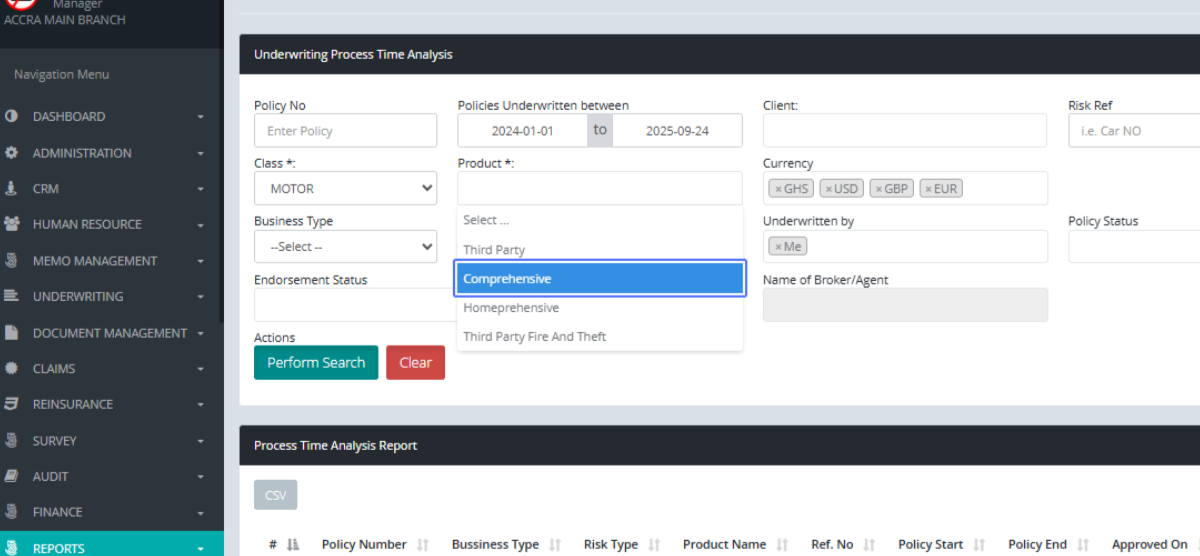Remove the USD currency tag
The height and width of the screenshot is (556, 1200).
pyautogui.click(x=828, y=189)
